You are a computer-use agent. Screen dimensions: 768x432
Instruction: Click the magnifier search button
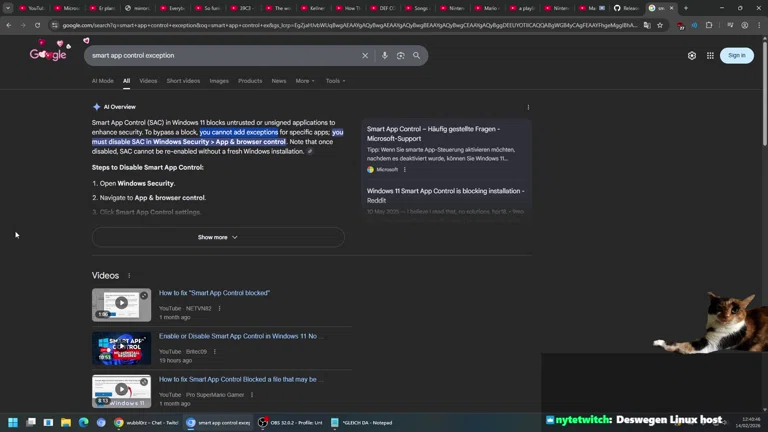click(x=417, y=56)
